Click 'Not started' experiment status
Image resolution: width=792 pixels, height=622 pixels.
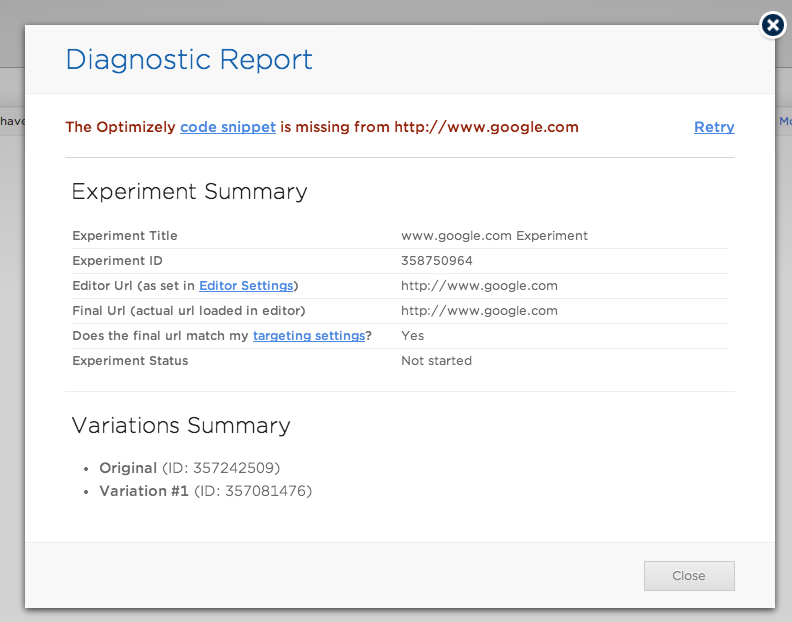pos(436,361)
